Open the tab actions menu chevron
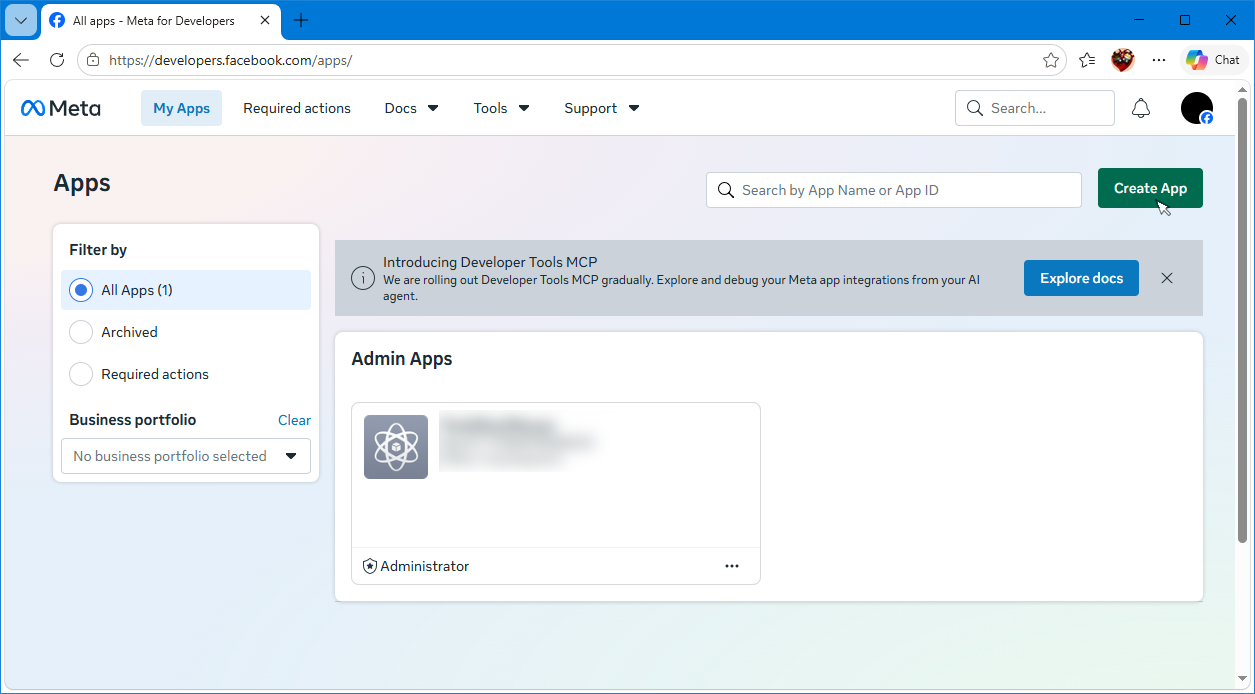 click(21, 20)
